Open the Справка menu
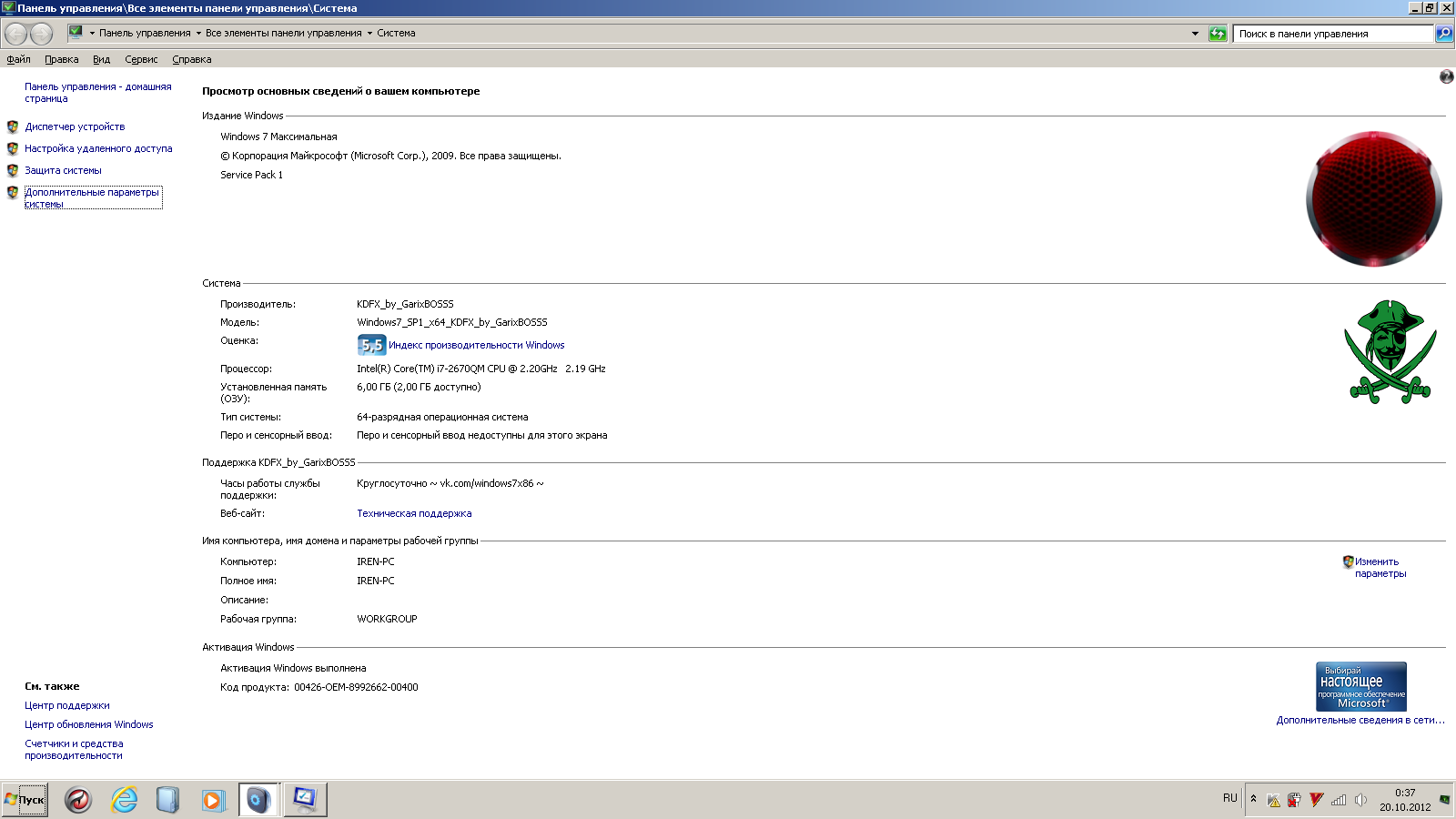Image resolution: width=1456 pixels, height=819 pixels. 192,59
